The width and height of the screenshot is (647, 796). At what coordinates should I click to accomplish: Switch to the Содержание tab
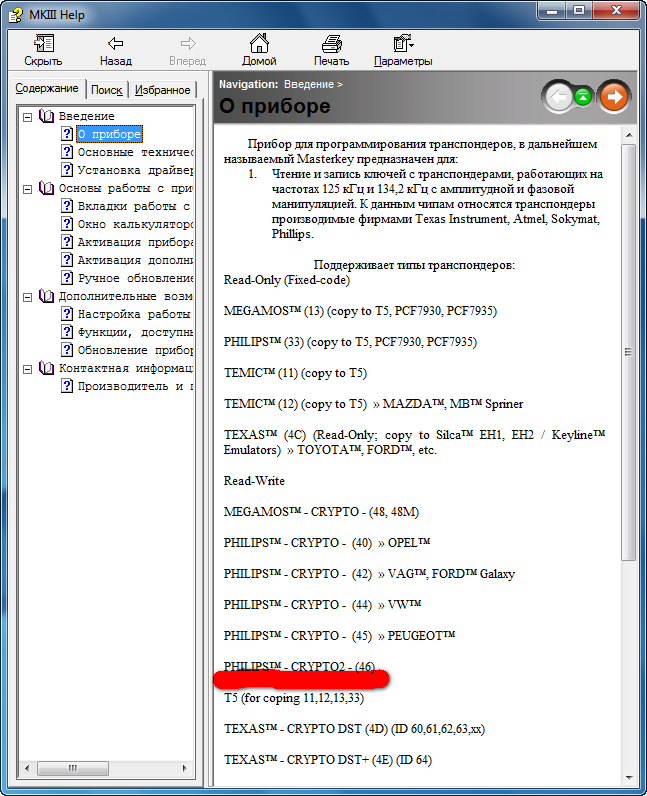pos(47,88)
